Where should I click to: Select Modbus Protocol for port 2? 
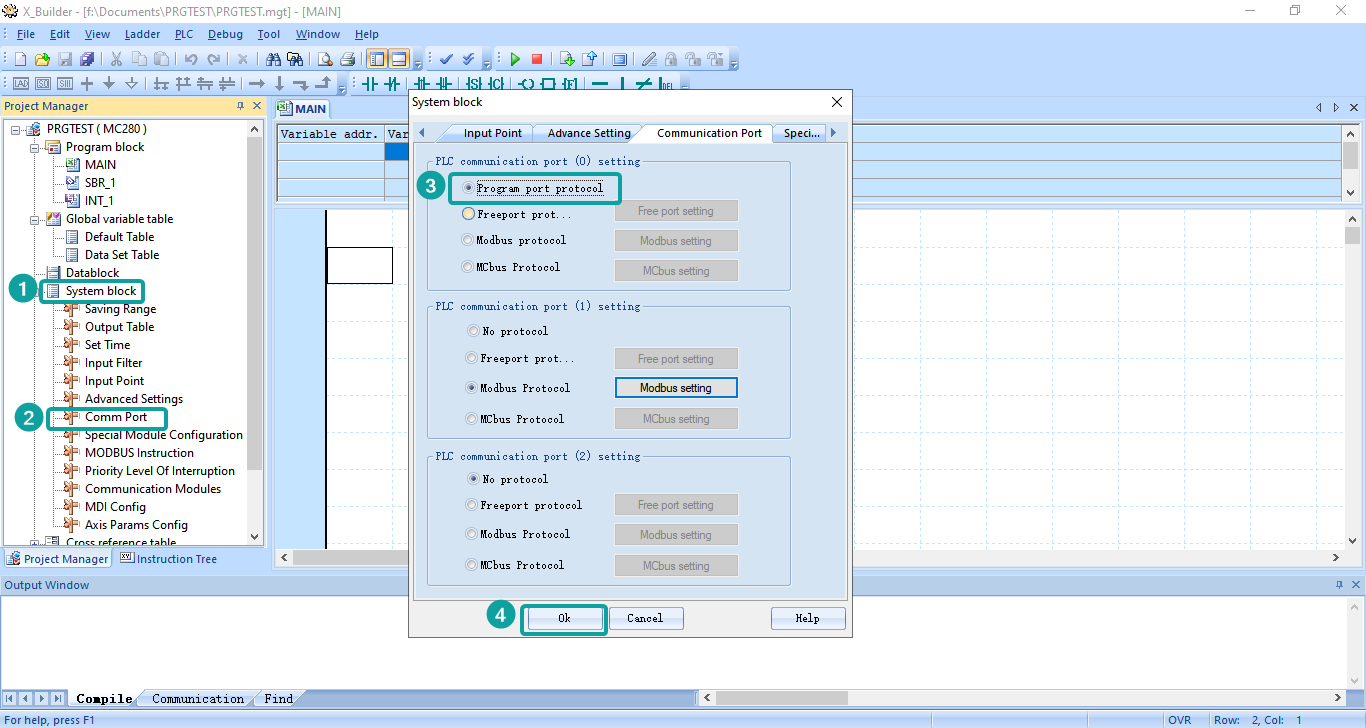[473, 534]
